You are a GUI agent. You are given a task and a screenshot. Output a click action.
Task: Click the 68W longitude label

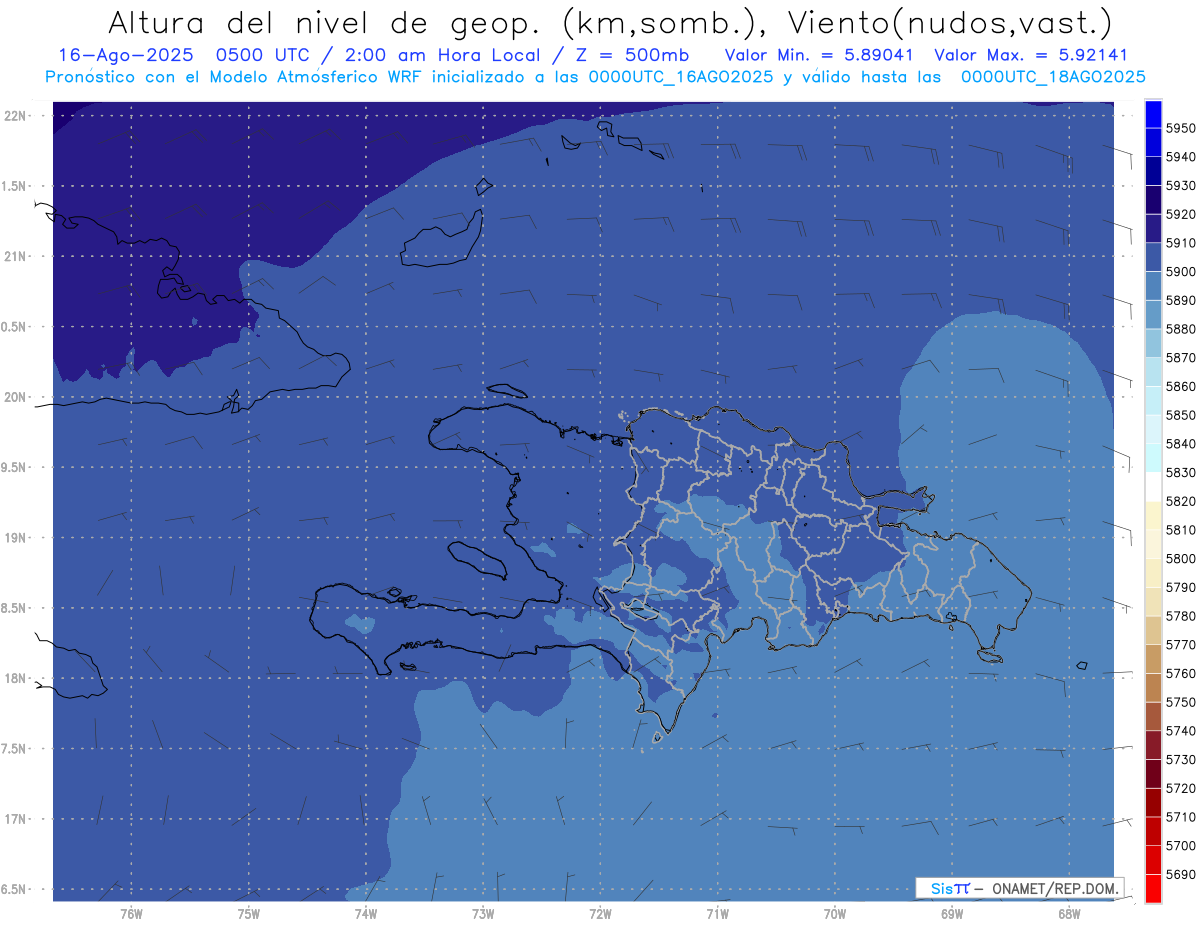1069,913
